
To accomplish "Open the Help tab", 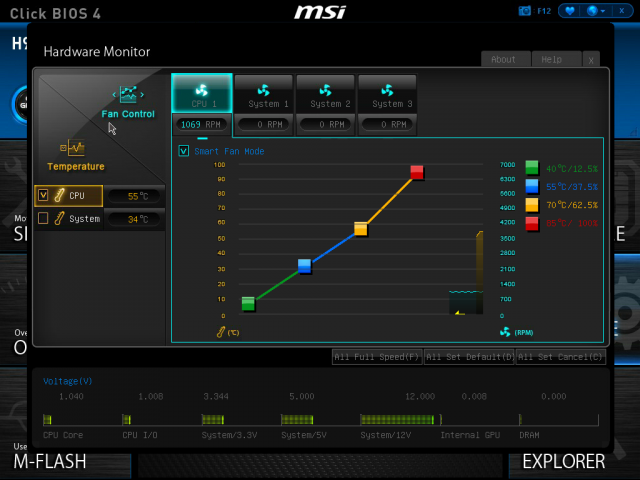I will 556,59.
